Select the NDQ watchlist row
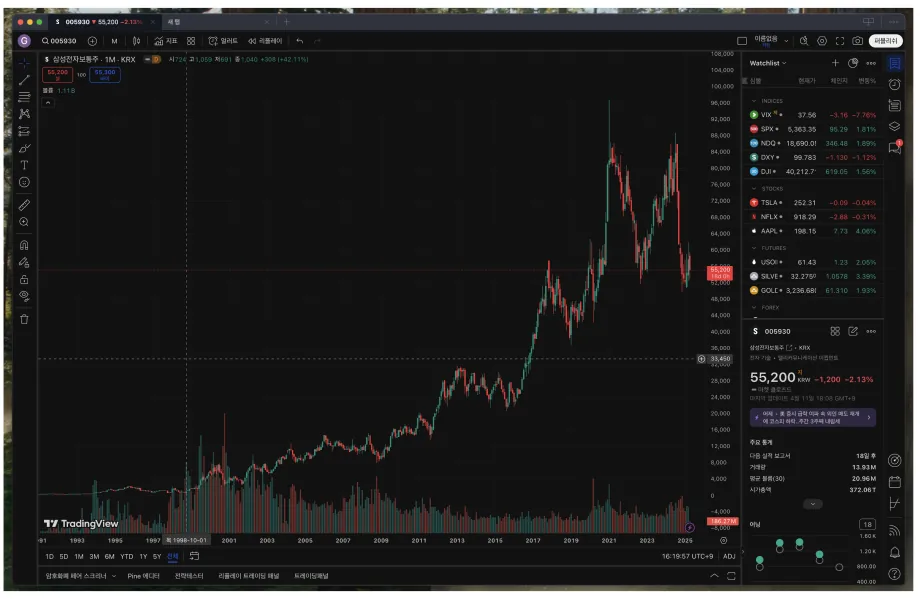 point(813,143)
